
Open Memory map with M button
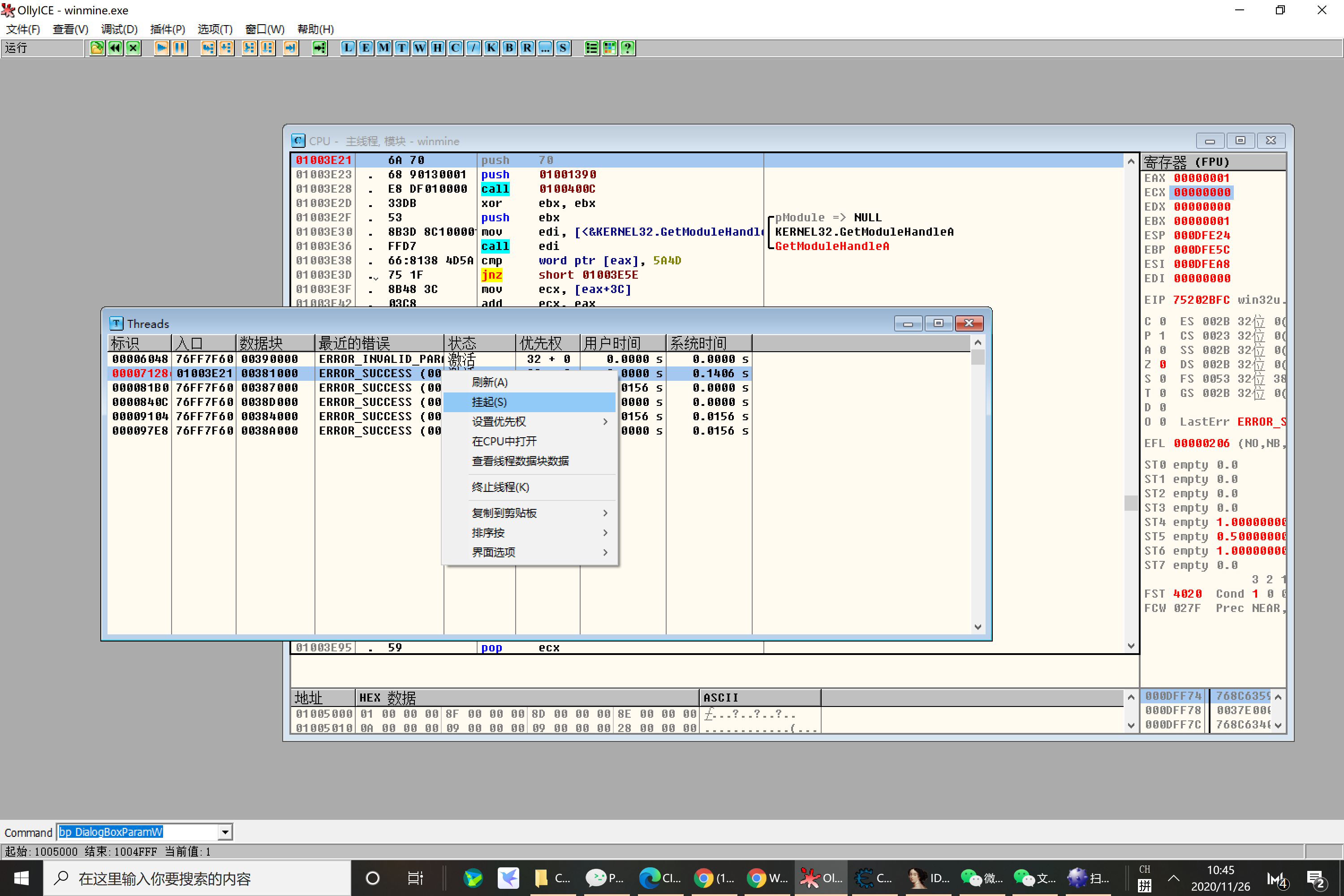pyautogui.click(x=384, y=48)
